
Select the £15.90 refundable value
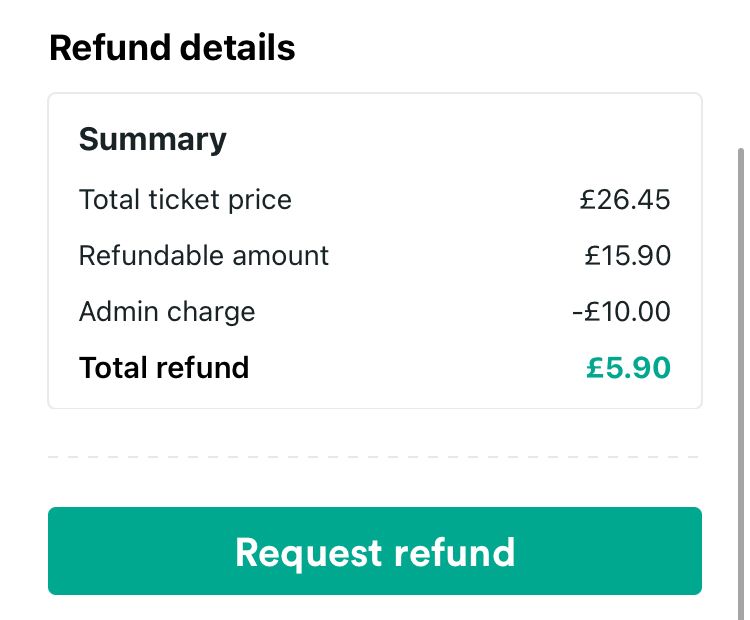click(628, 255)
